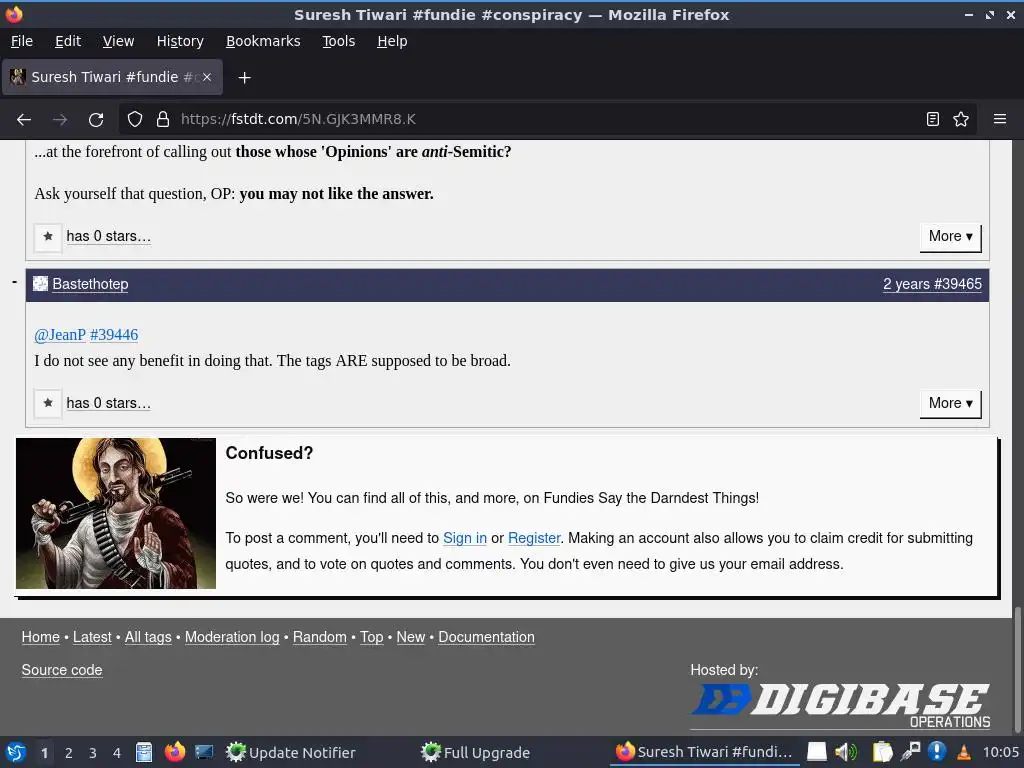Click Bastethotep's avatar icon
This screenshot has height=768, width=1024.
(40, 283)
